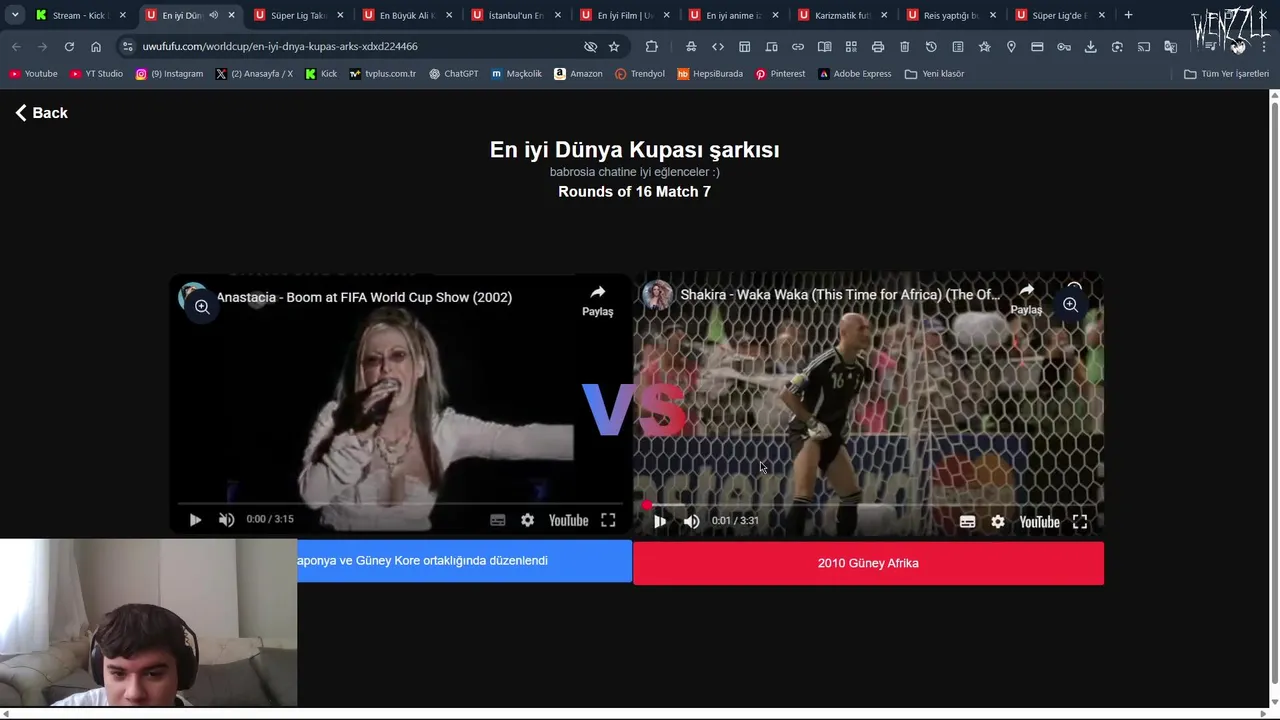Click the chain link toolbar icon

pyautogui.click(x=798, y=46)
